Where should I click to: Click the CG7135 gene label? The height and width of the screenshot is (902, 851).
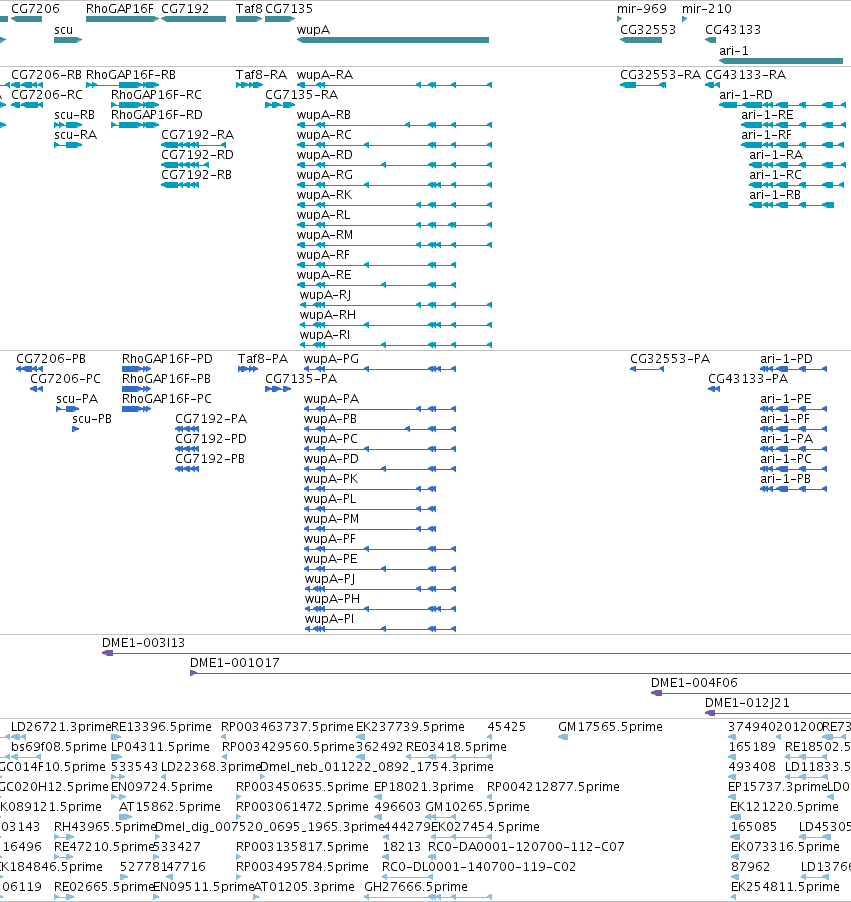[289, 9]
